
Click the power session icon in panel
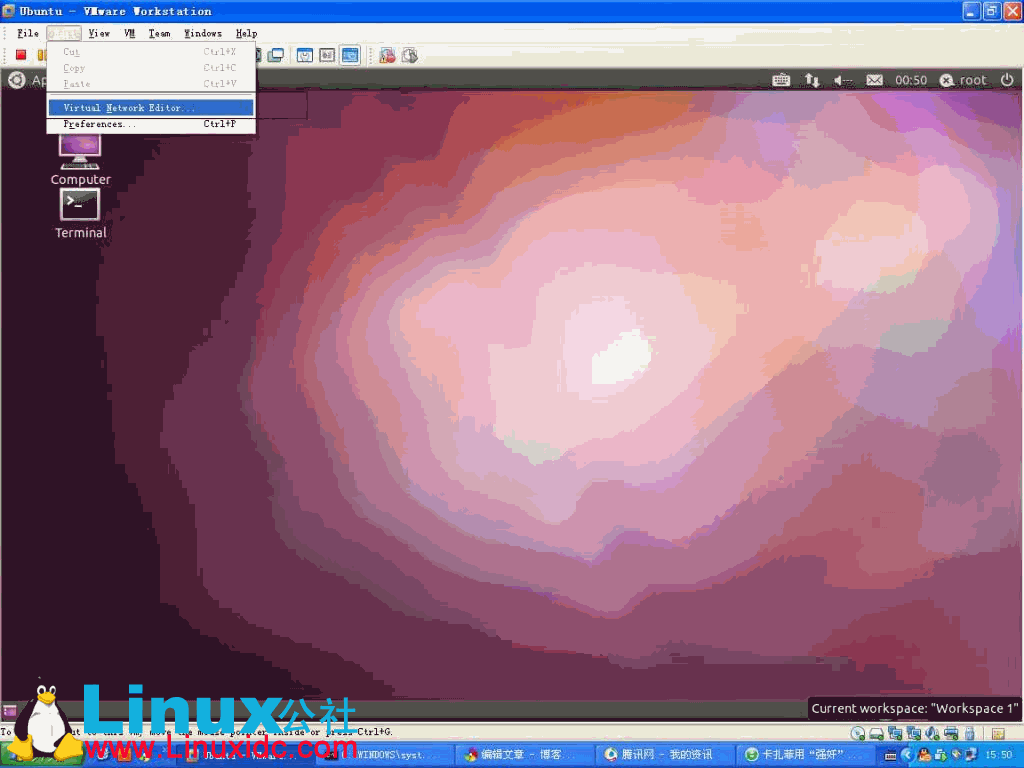click(1007, 80)
